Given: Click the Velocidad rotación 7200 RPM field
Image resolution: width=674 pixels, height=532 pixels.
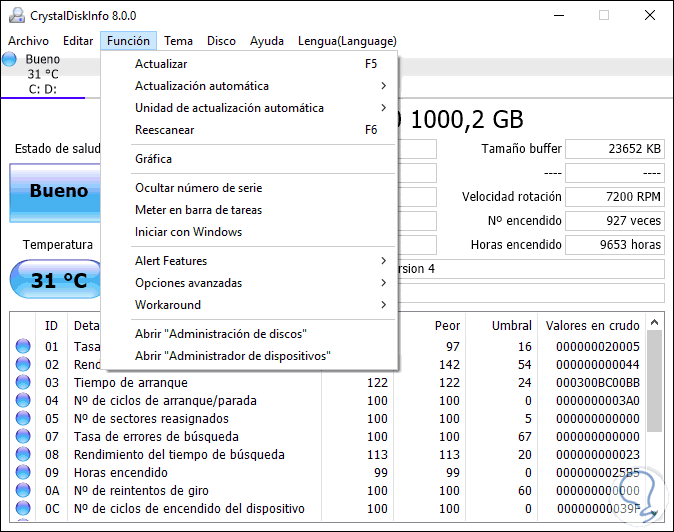Looking at the screenshot, I should 615,197.
